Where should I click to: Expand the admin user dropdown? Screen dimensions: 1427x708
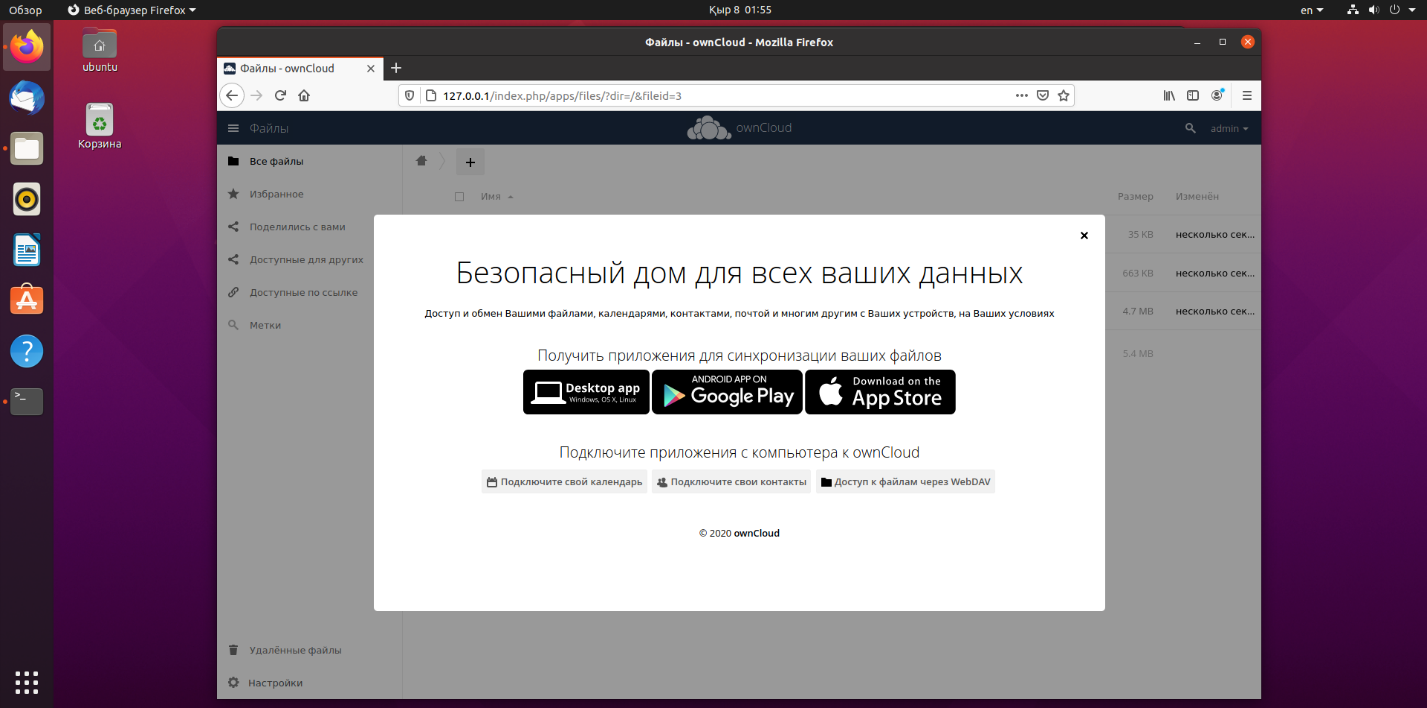tap(1229, 129)
